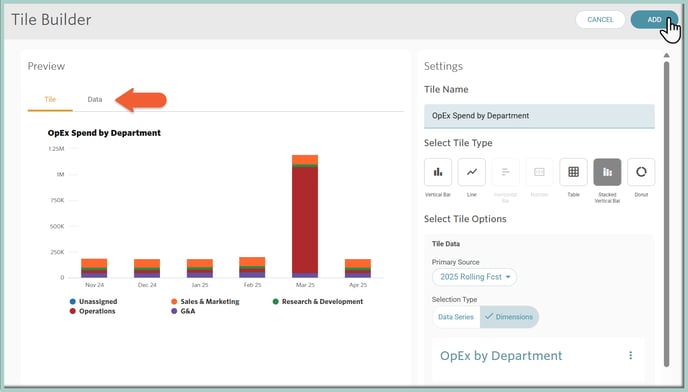688x392 pixels.
Task: Toggle Dimensions selection type
Action: [x=509, y=317]
